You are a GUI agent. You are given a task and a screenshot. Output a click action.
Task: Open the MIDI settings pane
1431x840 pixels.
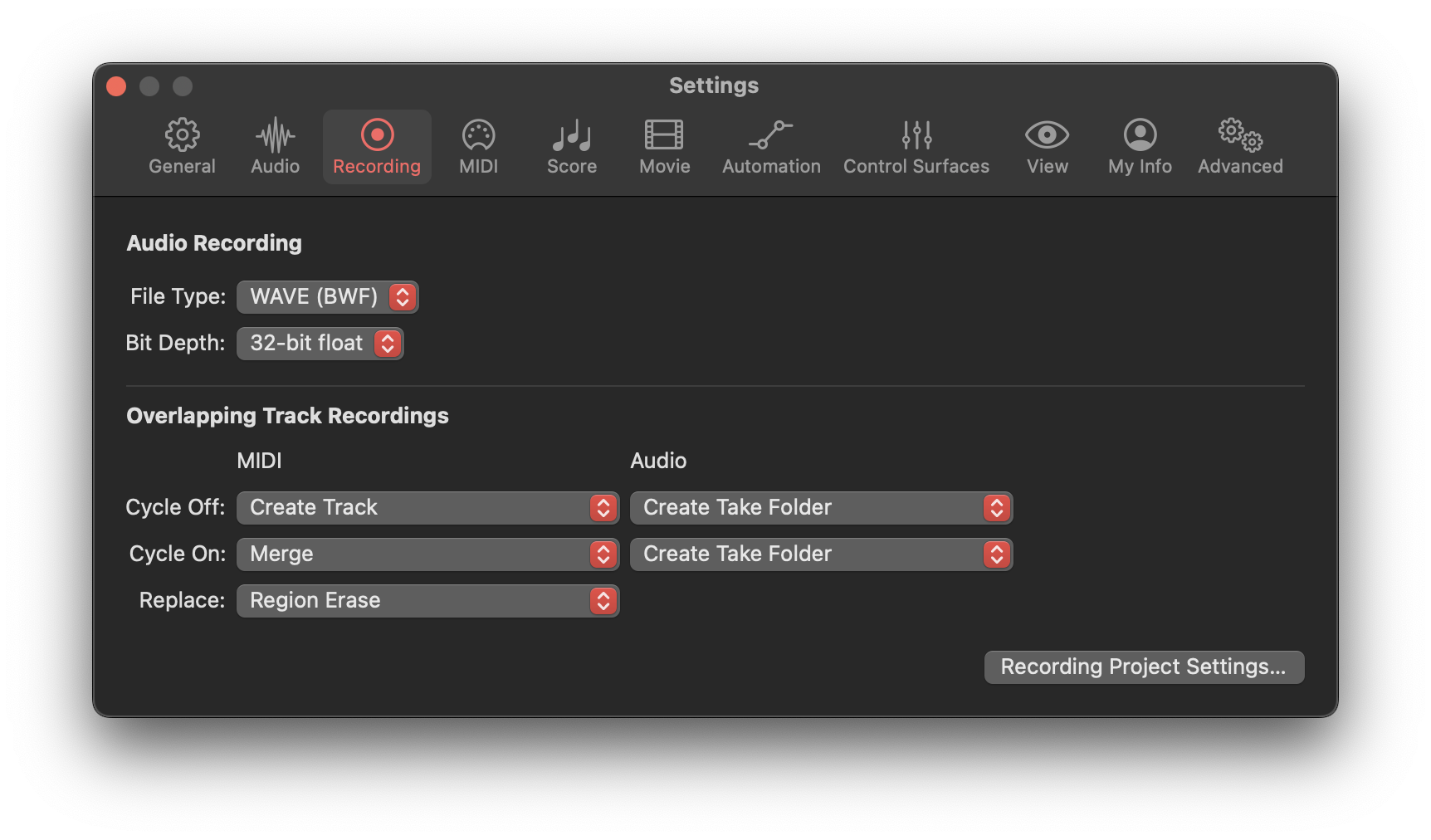[478, 147]
